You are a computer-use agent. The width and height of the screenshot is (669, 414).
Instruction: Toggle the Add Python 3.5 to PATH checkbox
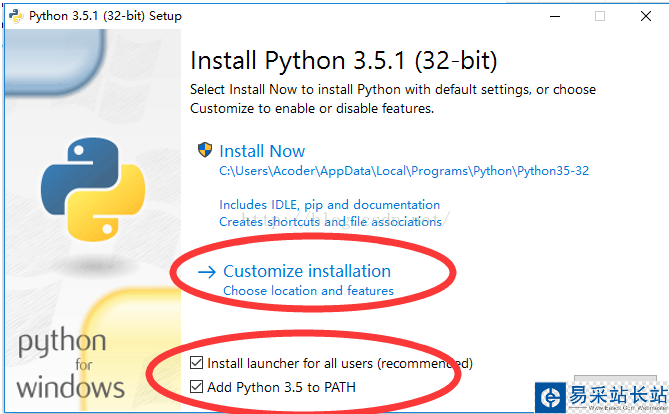pyautogui.click(x=196, y=386)
